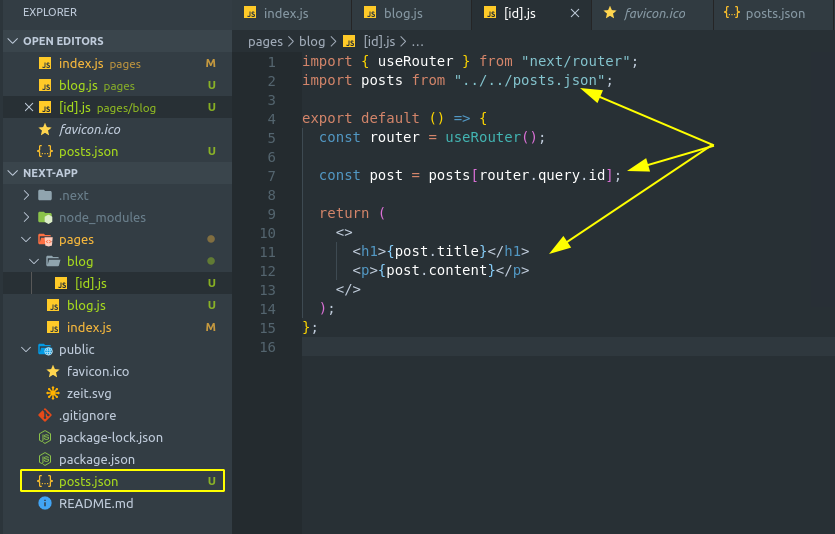Open the posts.json editor tab
This screenshot has height=534, width=835.
(774, 13)
